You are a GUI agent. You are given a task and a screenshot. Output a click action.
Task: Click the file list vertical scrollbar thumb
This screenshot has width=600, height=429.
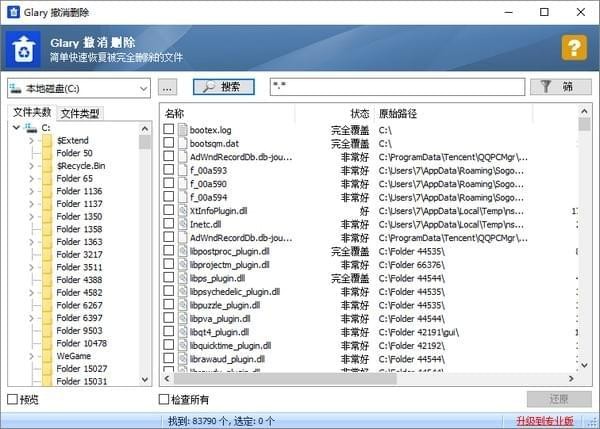(584, 124)
